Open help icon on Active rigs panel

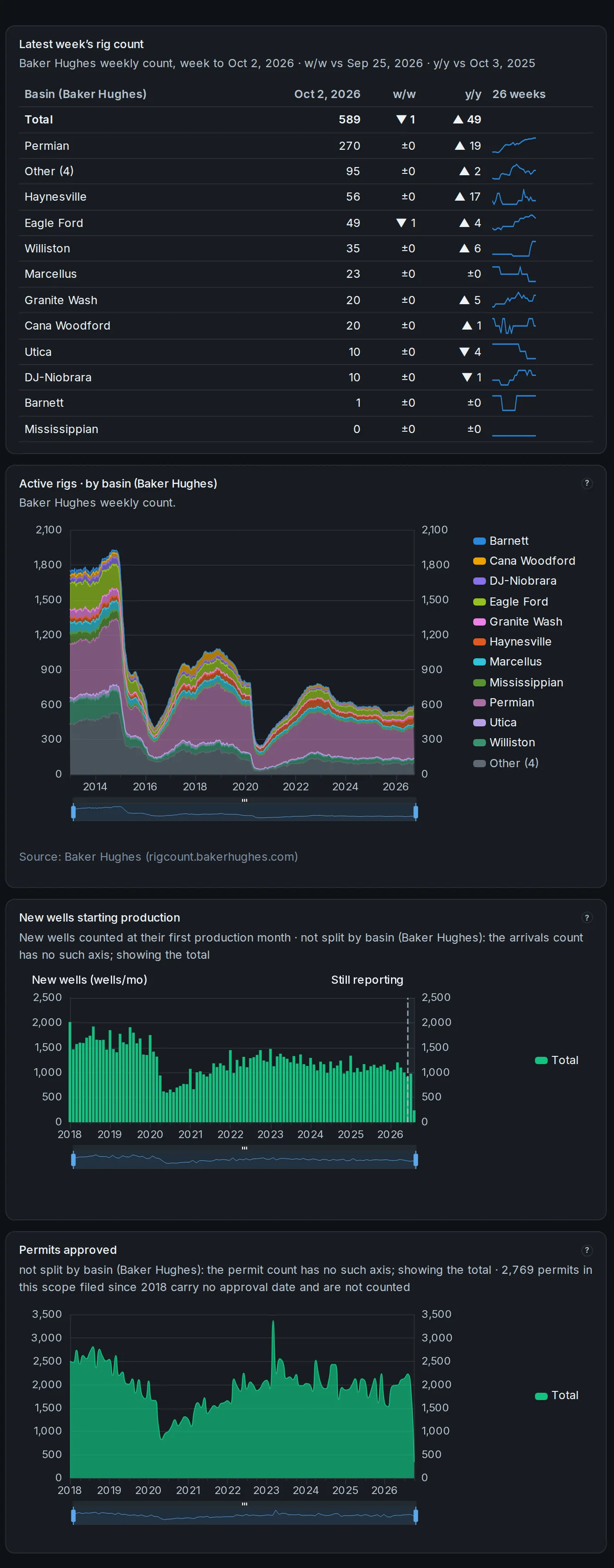click(587, 483)
